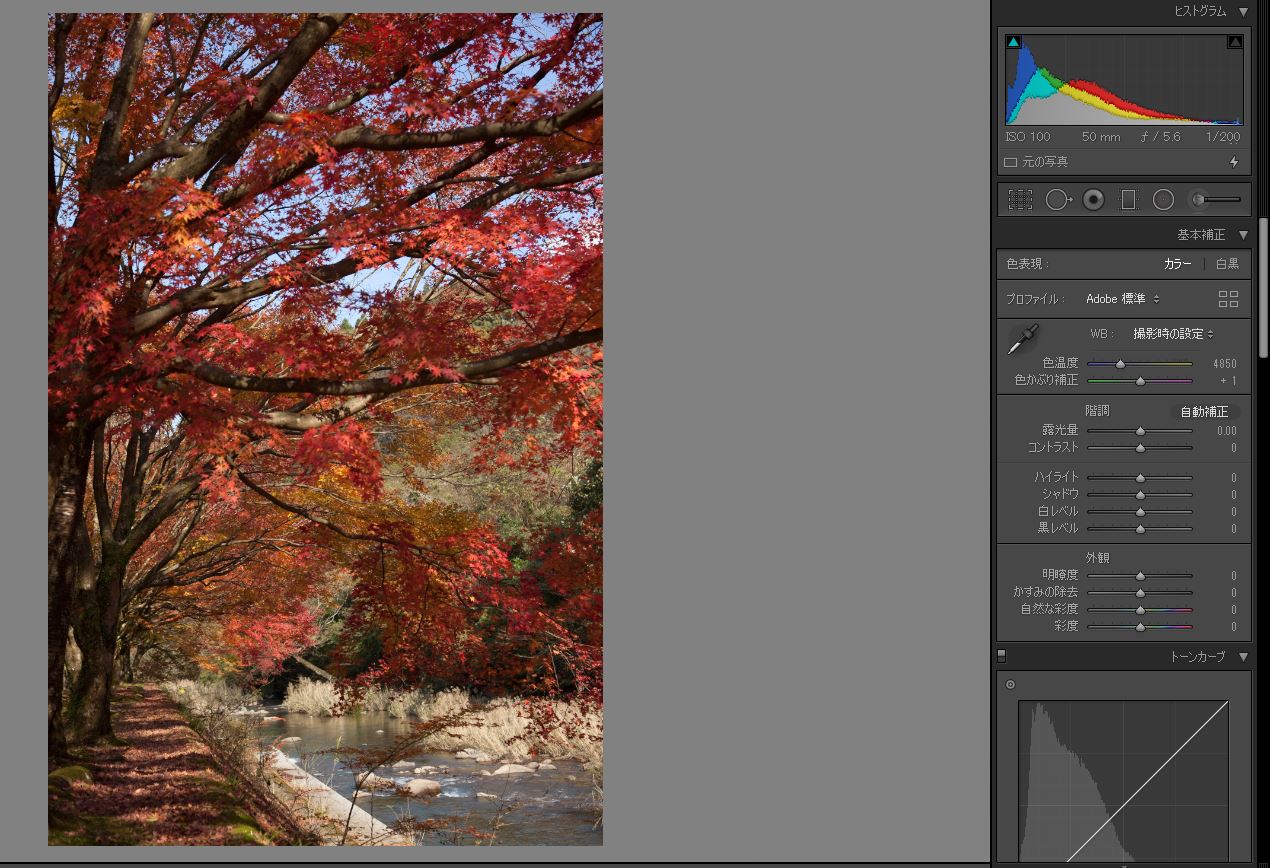Click the 色温度 slider handle
The image size is (1270, 868).
pos(1120,364)
